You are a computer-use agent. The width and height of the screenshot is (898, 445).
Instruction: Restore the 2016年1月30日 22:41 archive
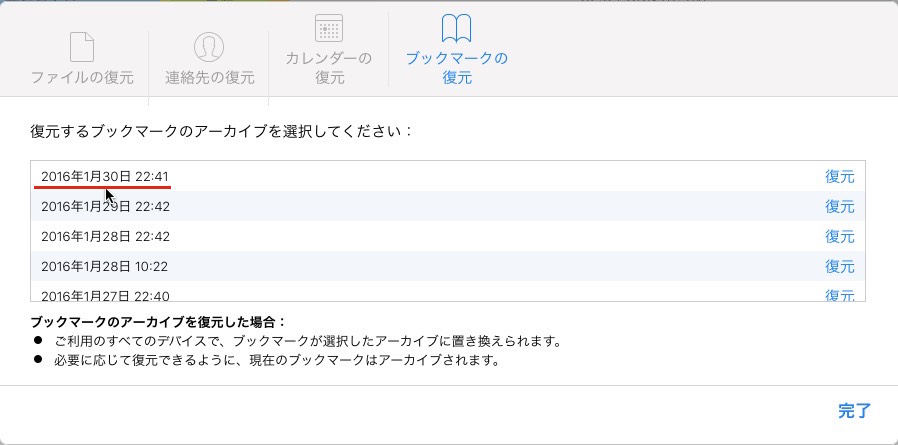tap(839, 176)
